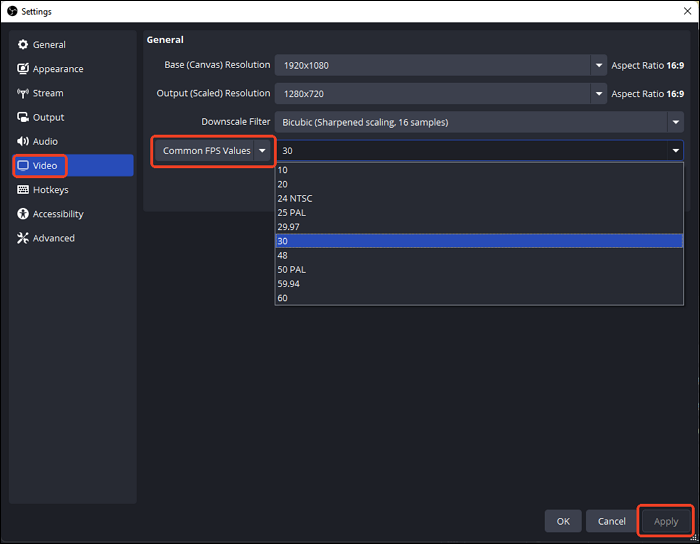Expand the Base (Canvas) Resolution dropdown
700x544 pixels.
pos(598,65)
